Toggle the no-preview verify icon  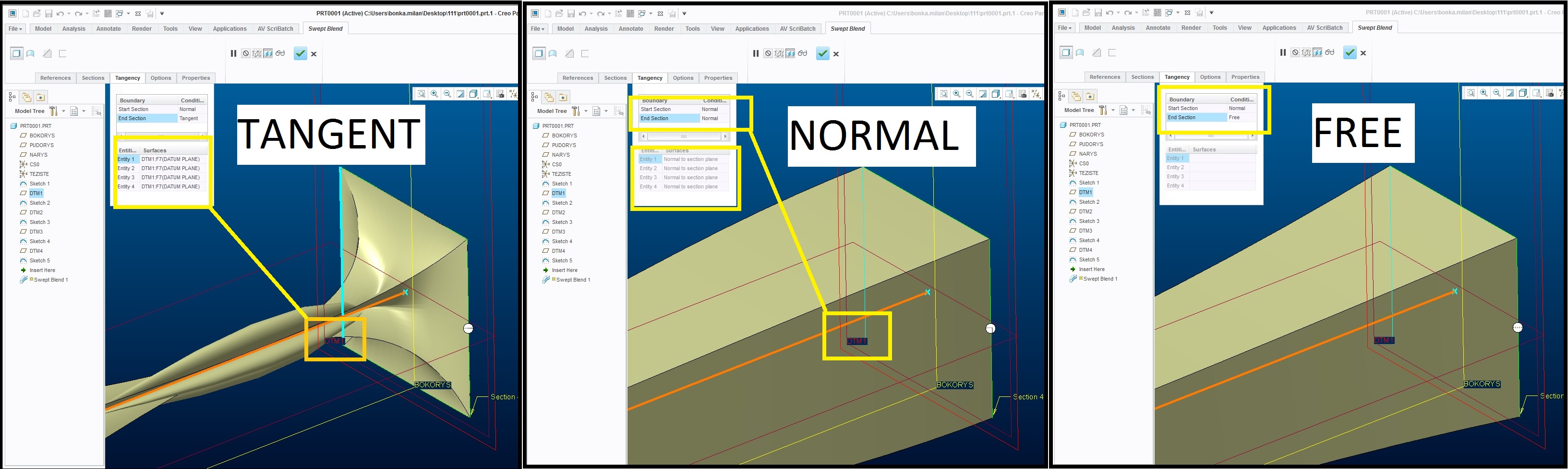pos(246,54)
